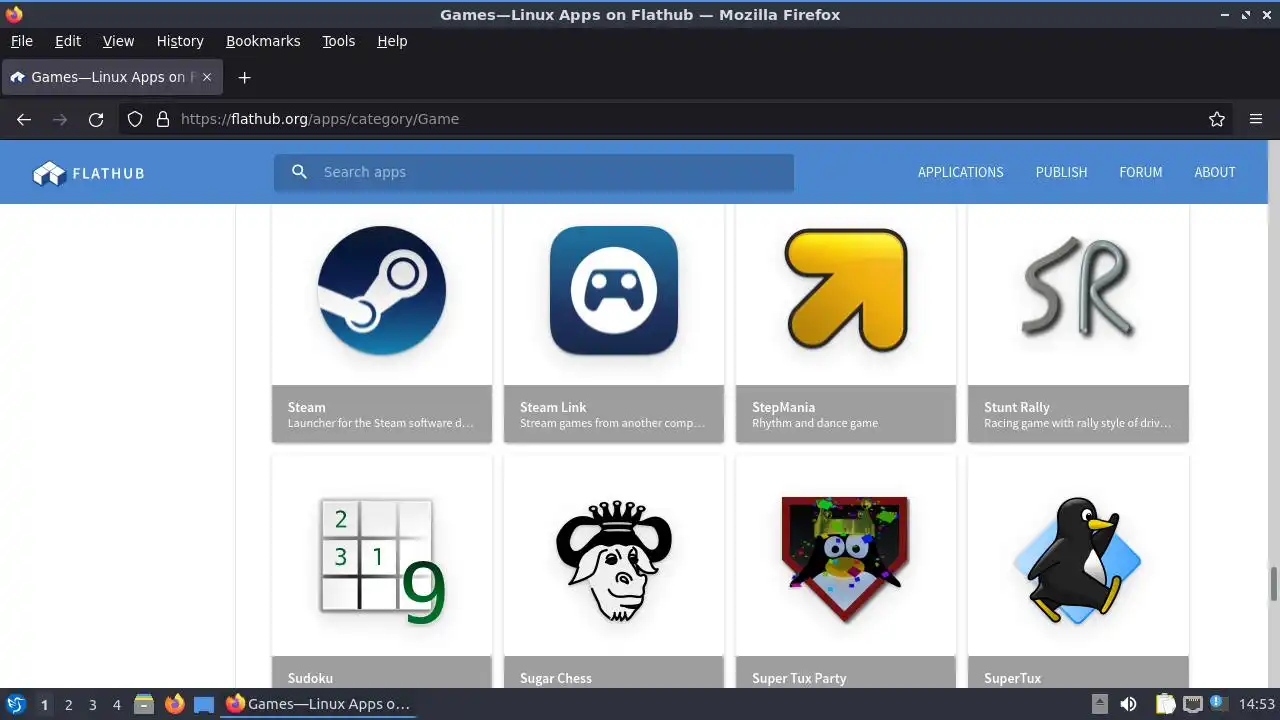Viewport: 1280px width, 720px height.
Task: Open the Stunt Rally SR icon
Action: click(1078, 287)
